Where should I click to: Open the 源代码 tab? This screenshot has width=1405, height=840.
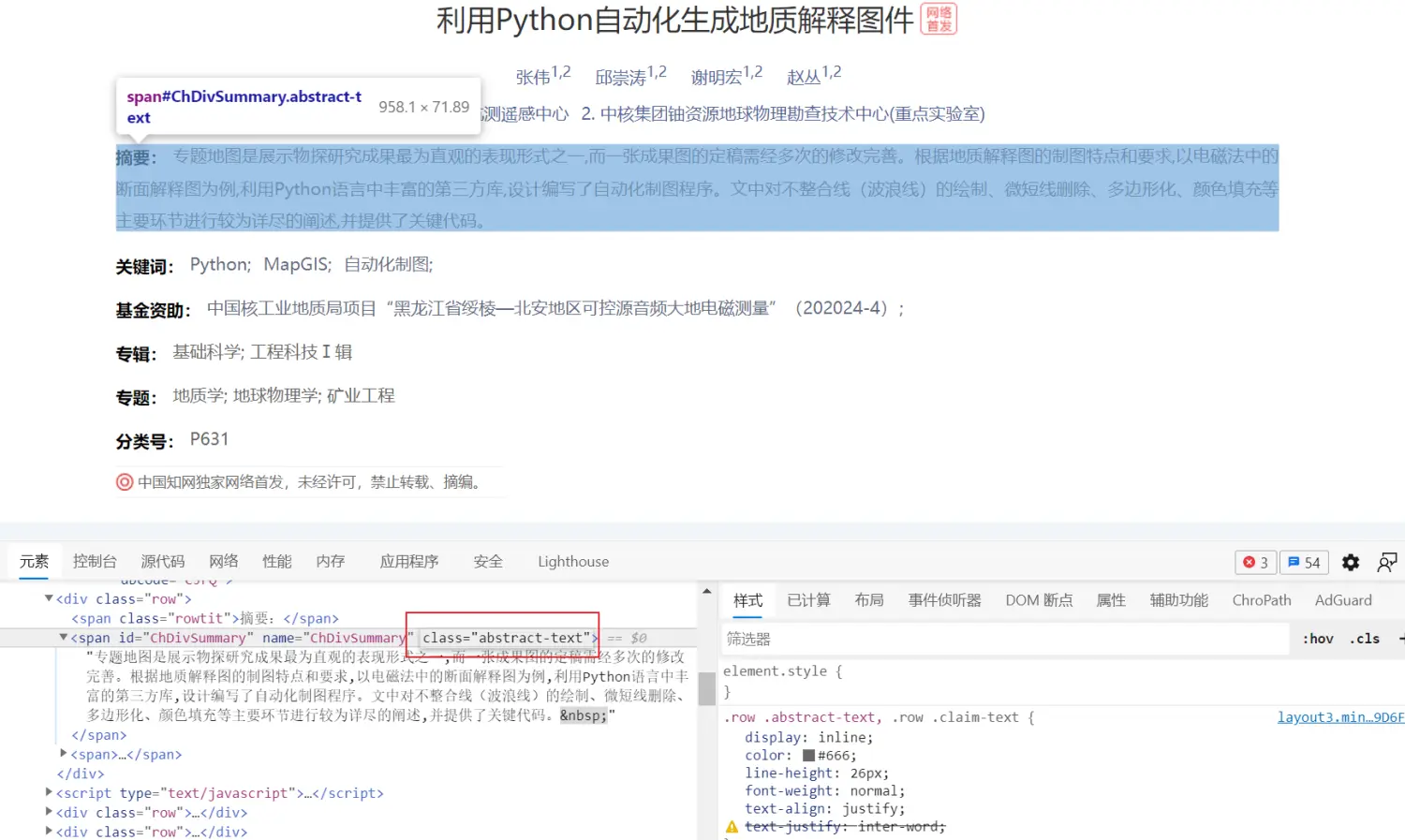pyautogui.click(x=163, y=561)
